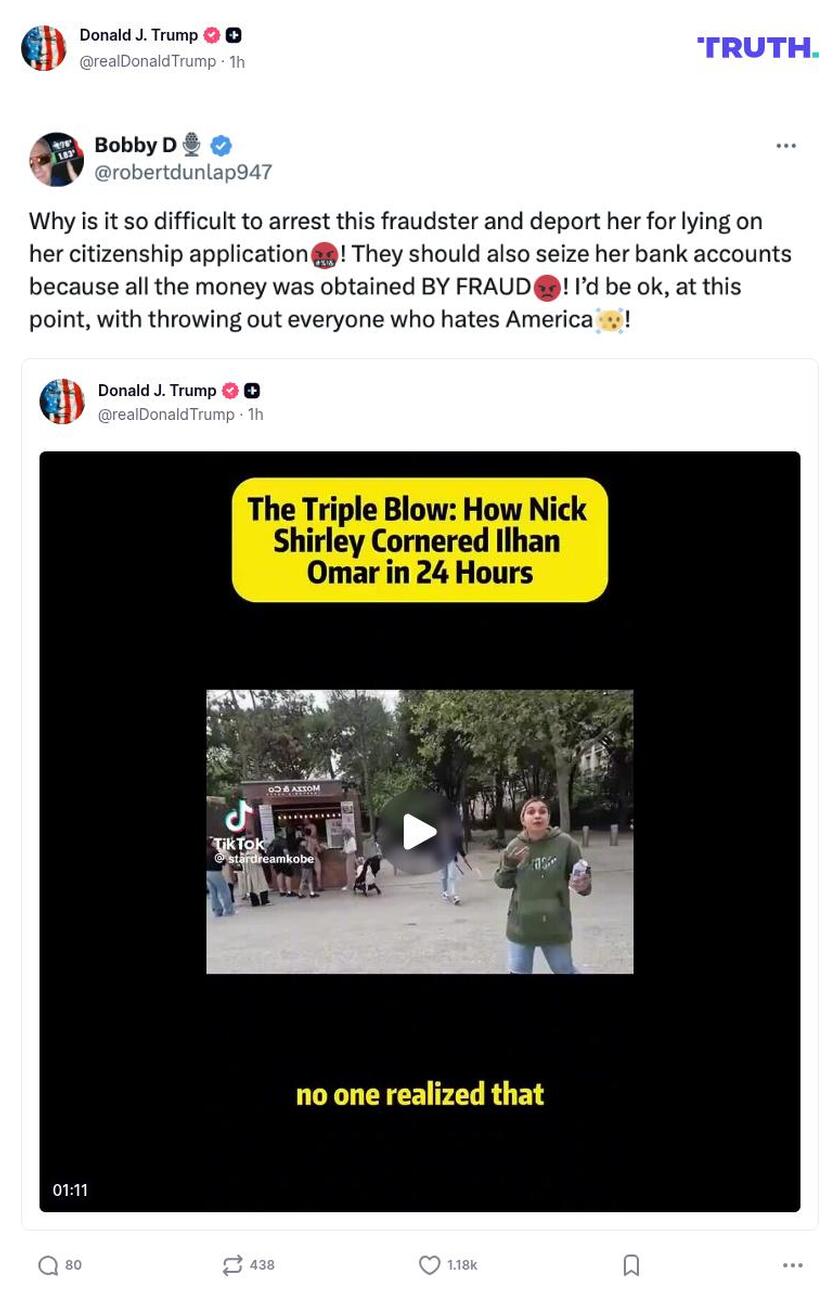This screenshot has height=1307, width=840.
Task: Click the 01:11 video duration label
Action: tap(70, 1190)
